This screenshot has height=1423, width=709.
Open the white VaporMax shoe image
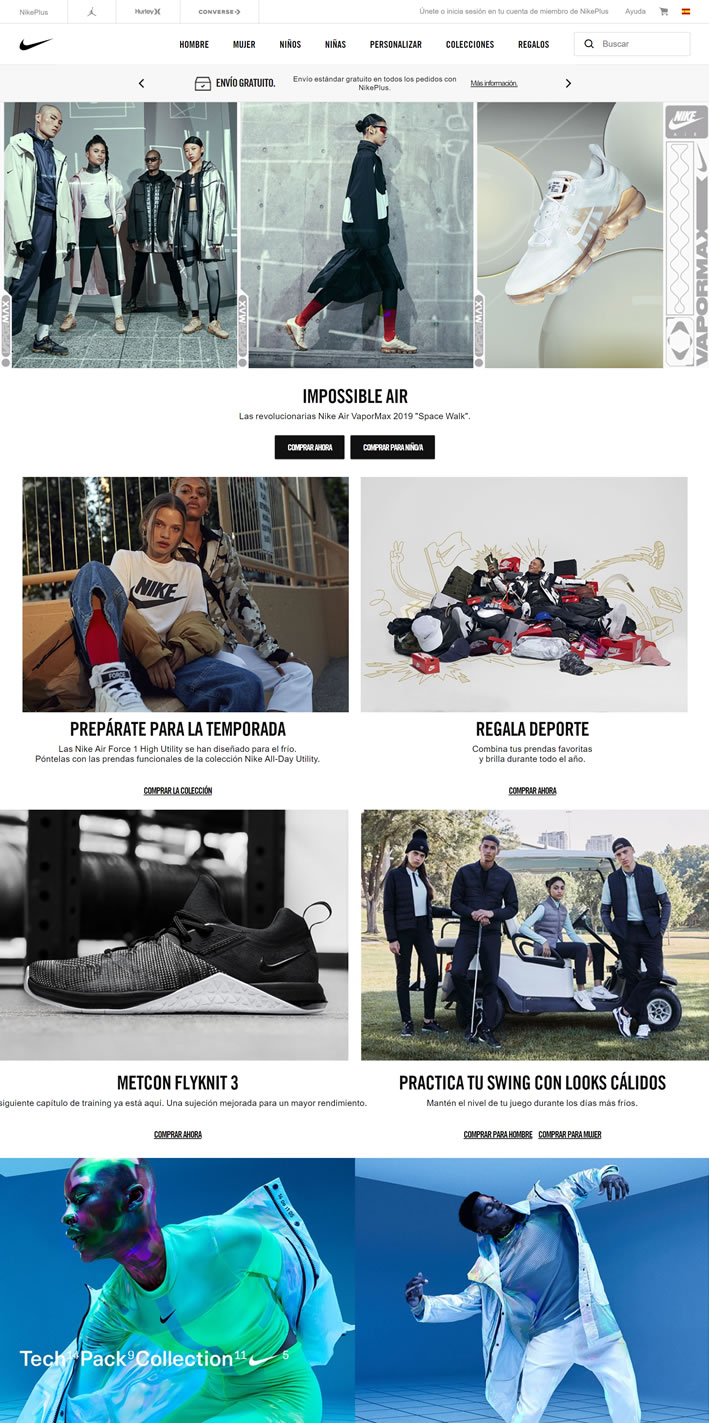click(570, 235)
